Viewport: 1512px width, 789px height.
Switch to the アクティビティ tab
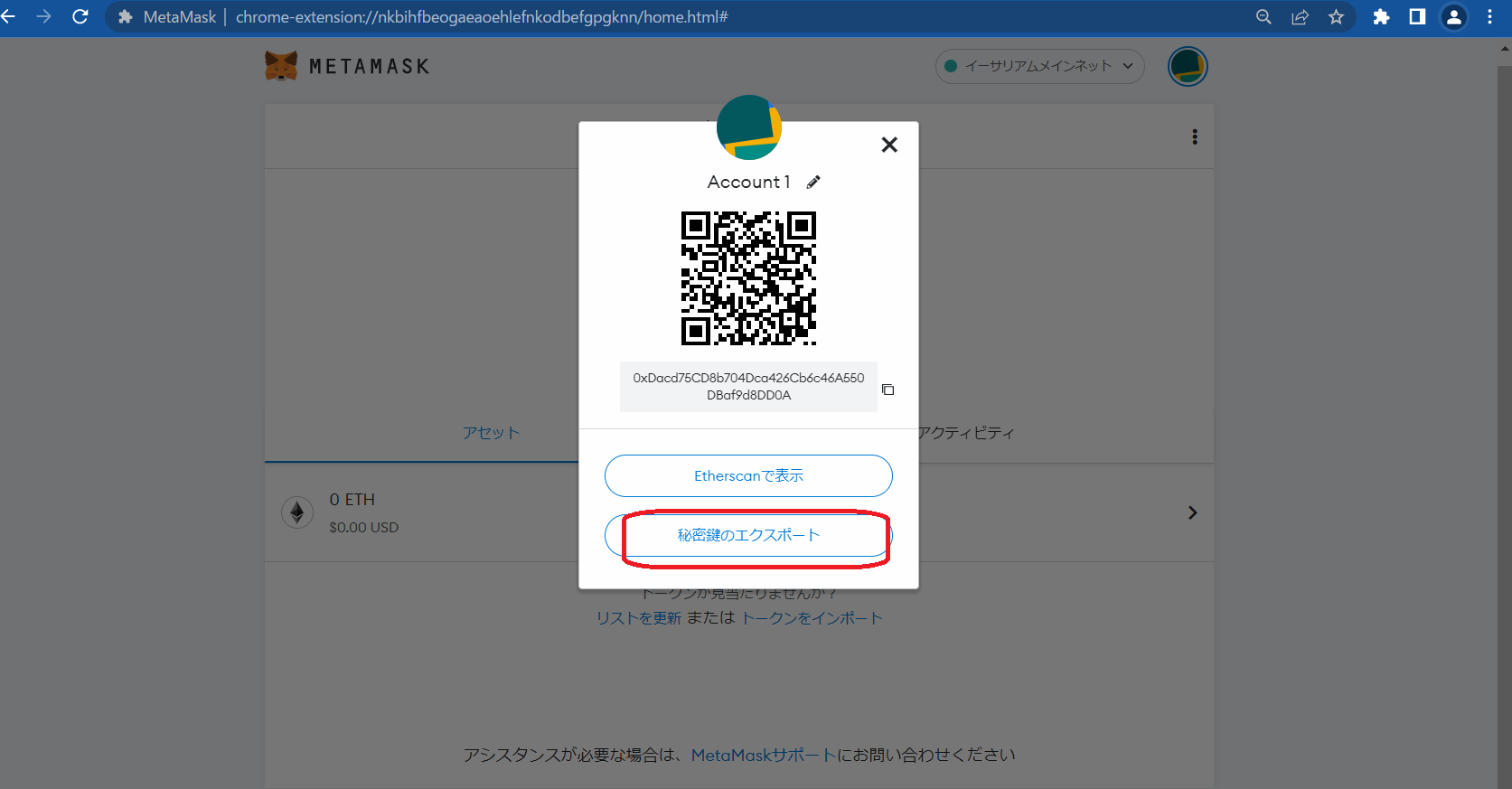(966, 433)
